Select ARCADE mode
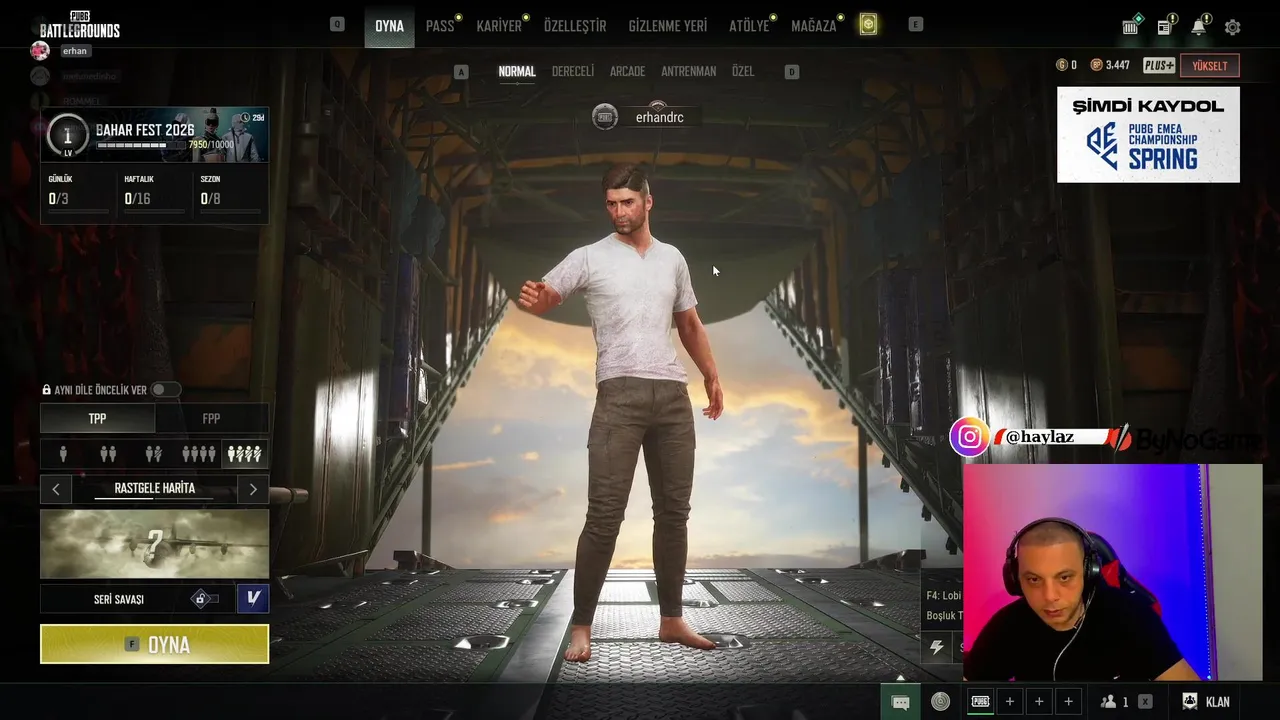The width and height of the screenshot is (1280, 720). [627, 72]
